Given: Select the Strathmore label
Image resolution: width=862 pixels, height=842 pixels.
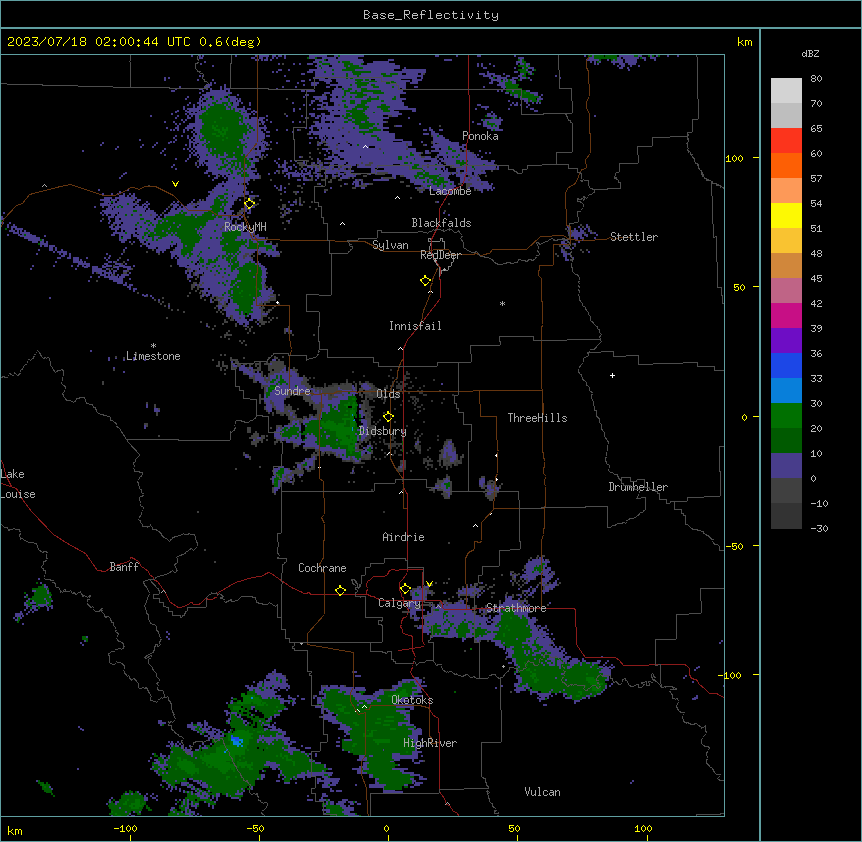Looking at the screenshot, I should click(x=516, y=608).
